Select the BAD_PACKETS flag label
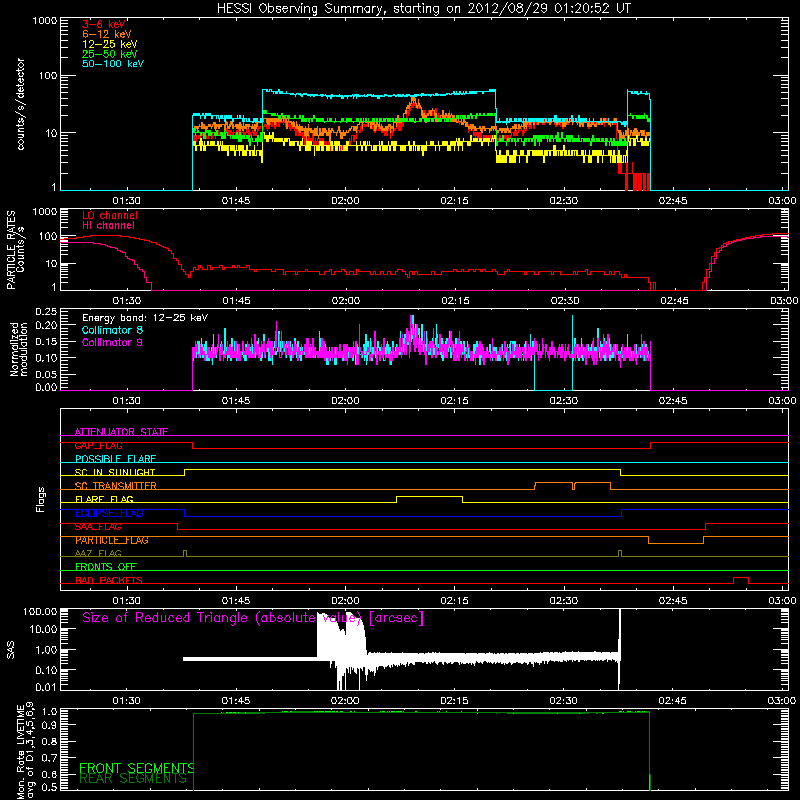This screenshot has height=800, width=800. [x=109, y=580]
